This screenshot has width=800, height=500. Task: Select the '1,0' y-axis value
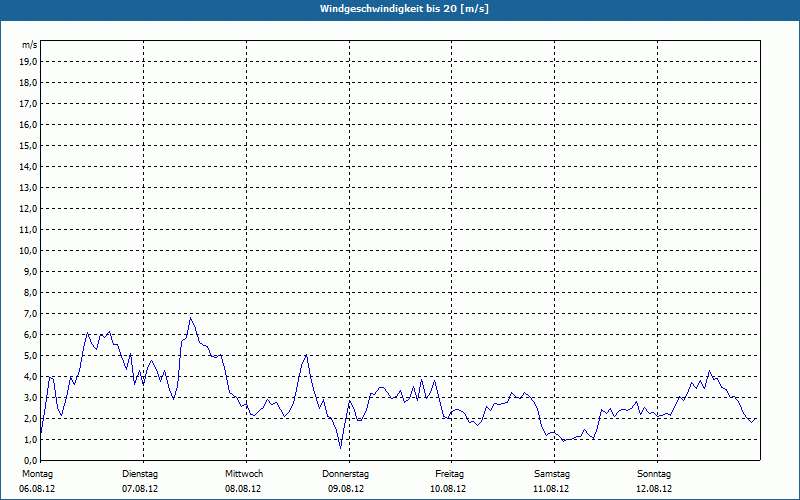pos(30,439)
